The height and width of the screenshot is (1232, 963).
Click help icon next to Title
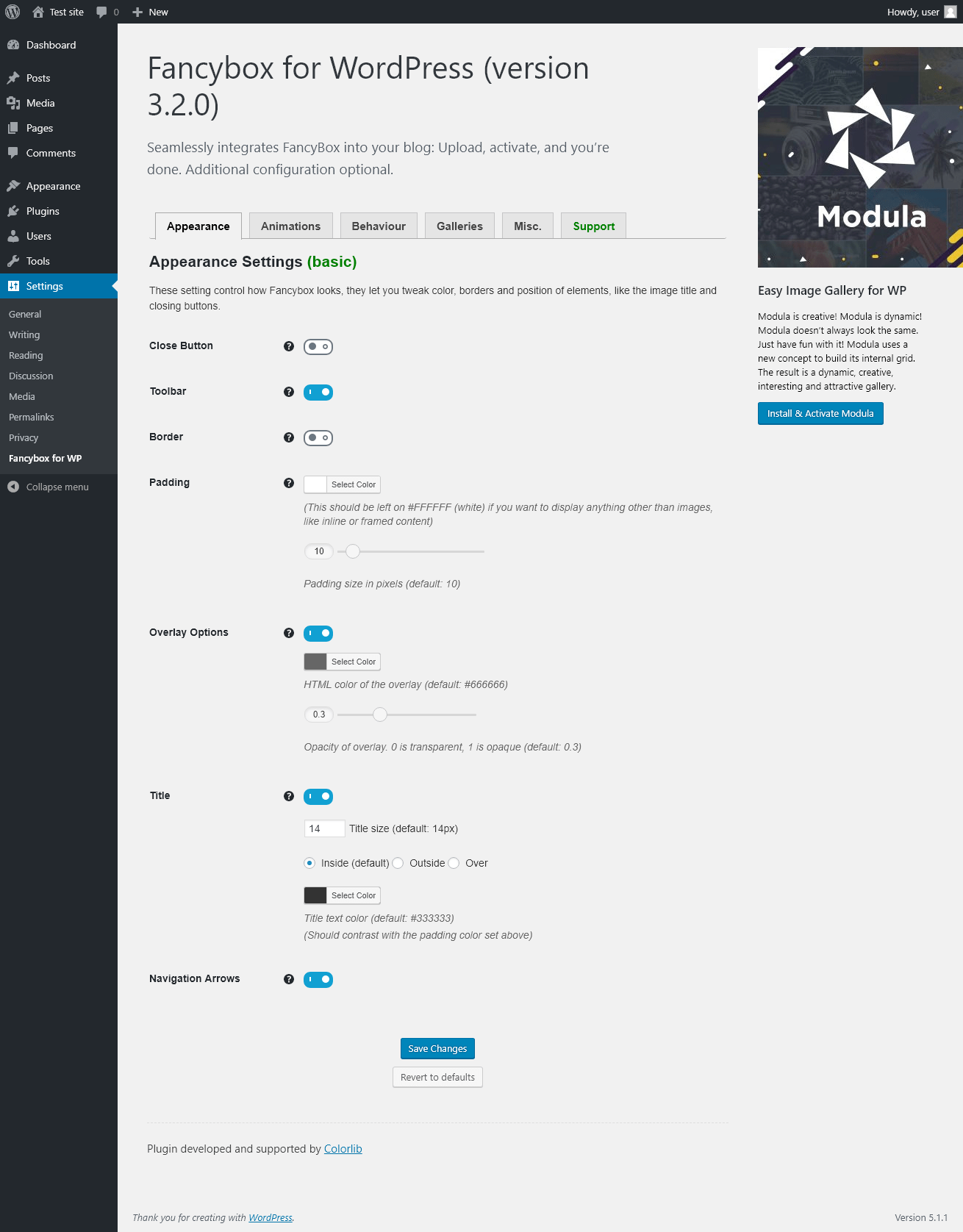(x=289, y=796)
